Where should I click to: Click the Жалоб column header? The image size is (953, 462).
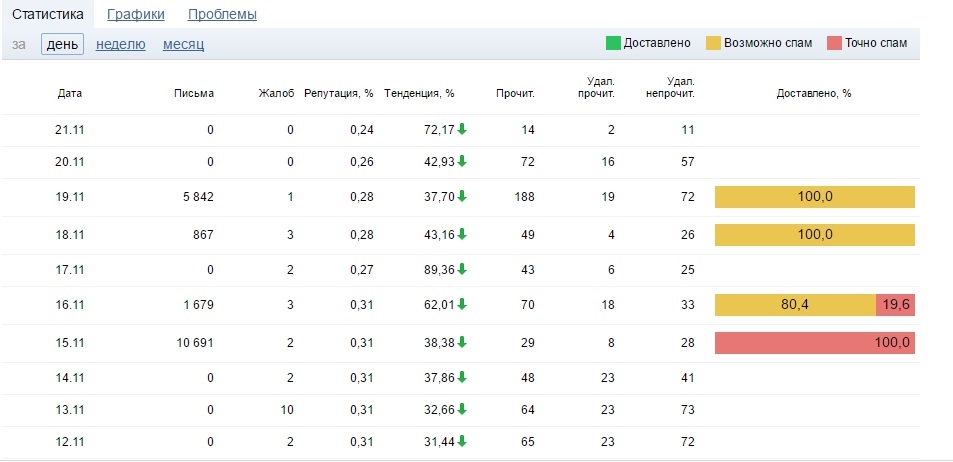click(277, 94)
